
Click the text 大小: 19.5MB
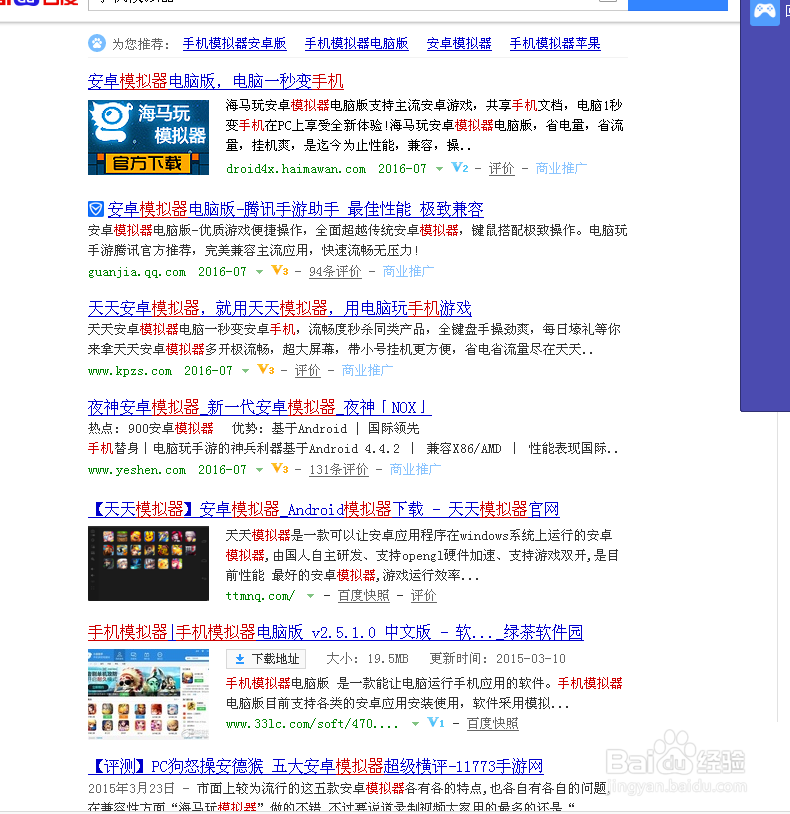tap(367, 659)
